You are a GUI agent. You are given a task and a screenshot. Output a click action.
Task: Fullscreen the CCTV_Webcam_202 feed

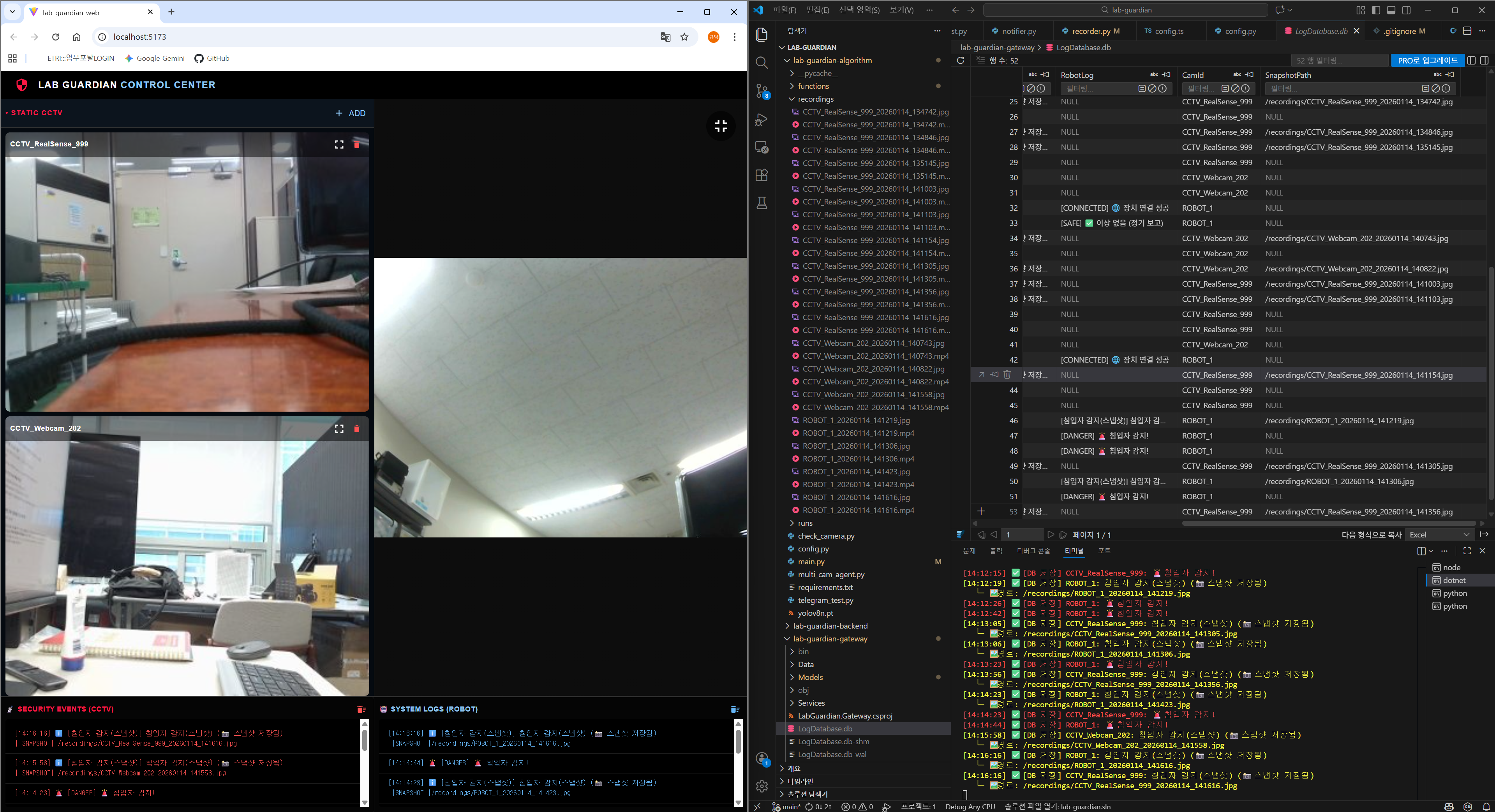coord(339,429)
